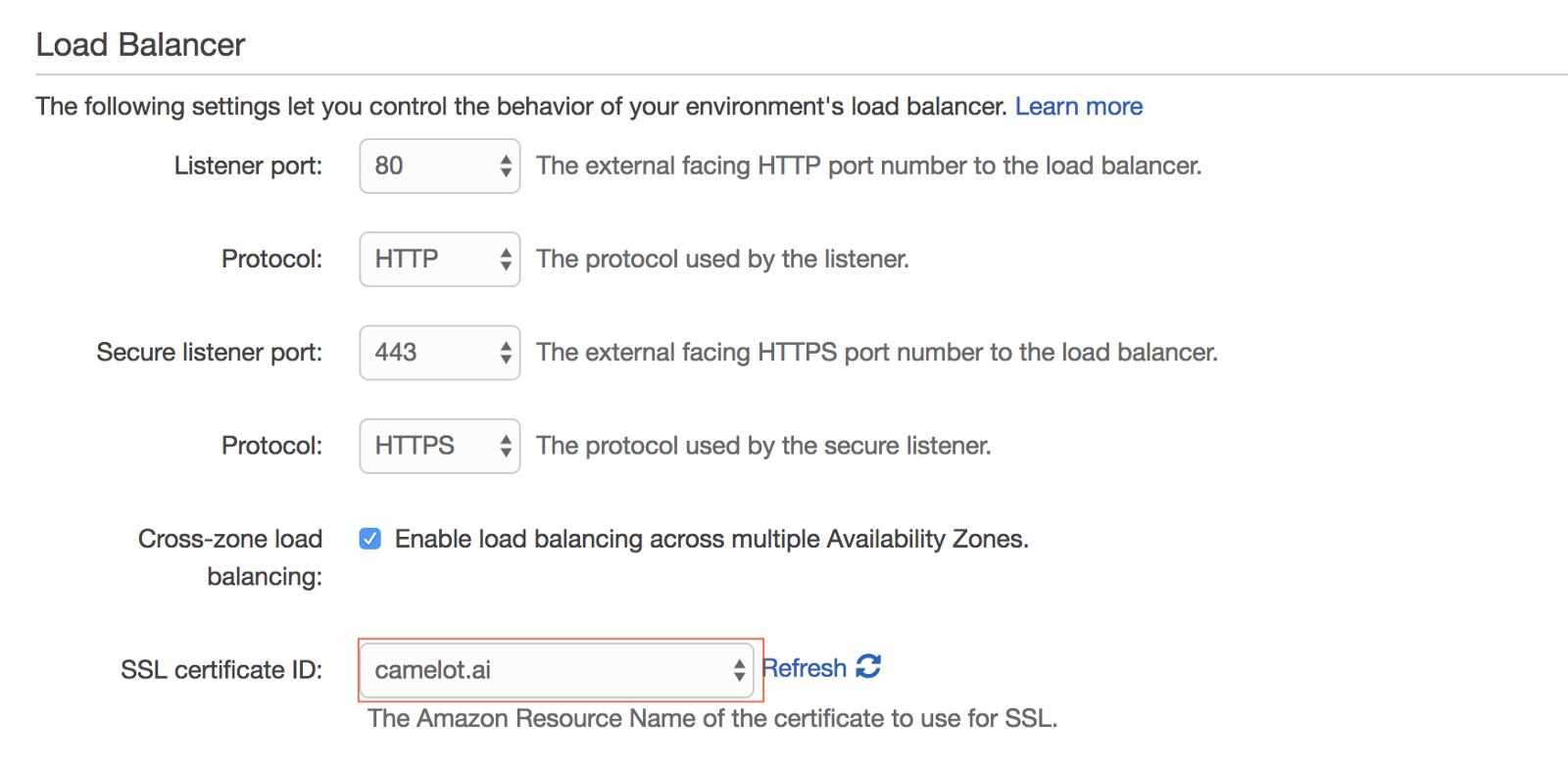1568x770 pixels.
Task: Click the Protocol label beside the HTTPS dropdown
Action: (271, 446)
